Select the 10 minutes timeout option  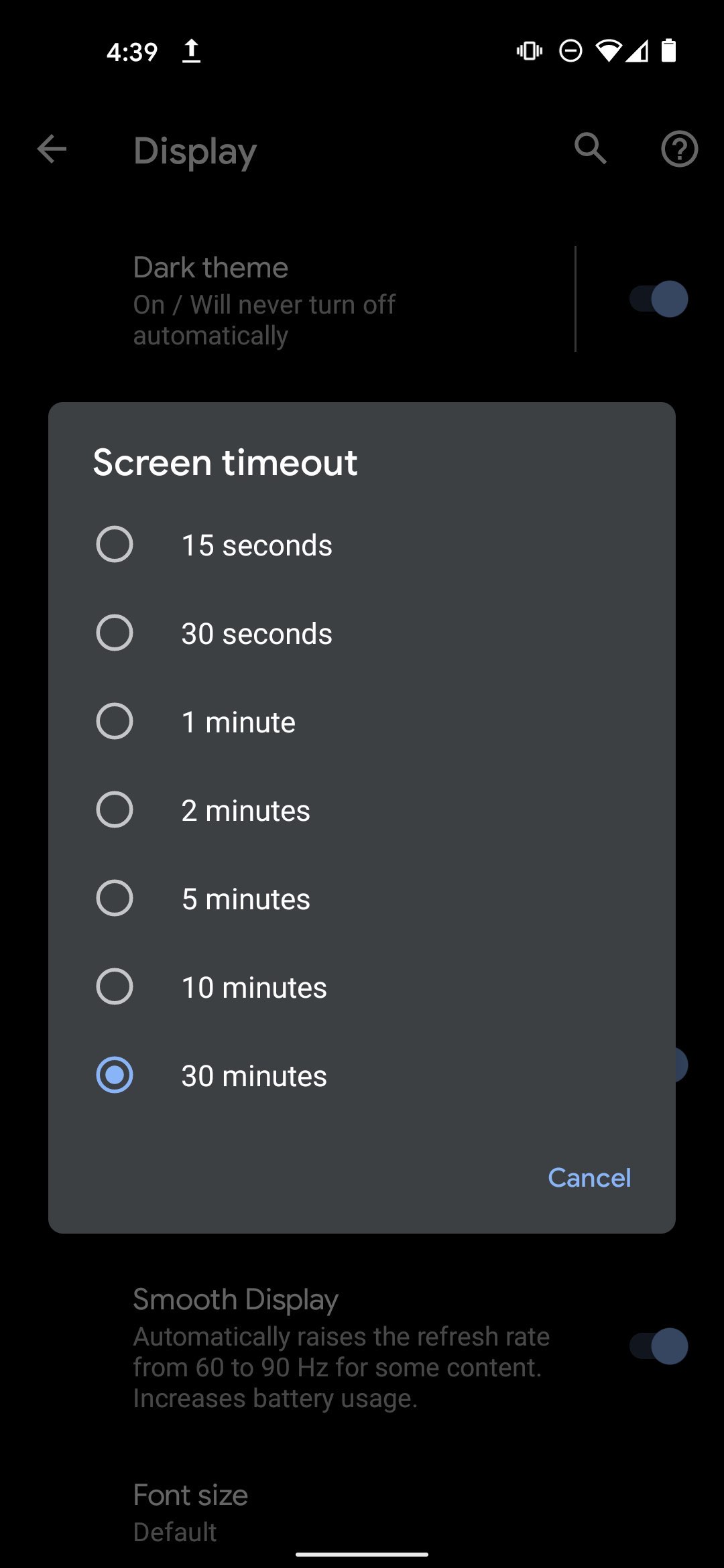(253, 986)
